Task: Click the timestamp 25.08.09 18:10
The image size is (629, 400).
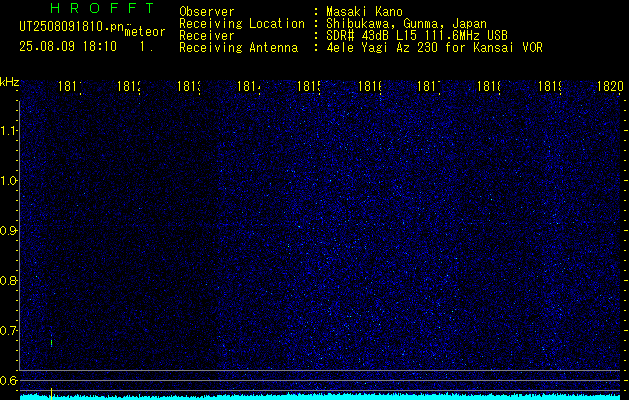Action: point(68,47)
